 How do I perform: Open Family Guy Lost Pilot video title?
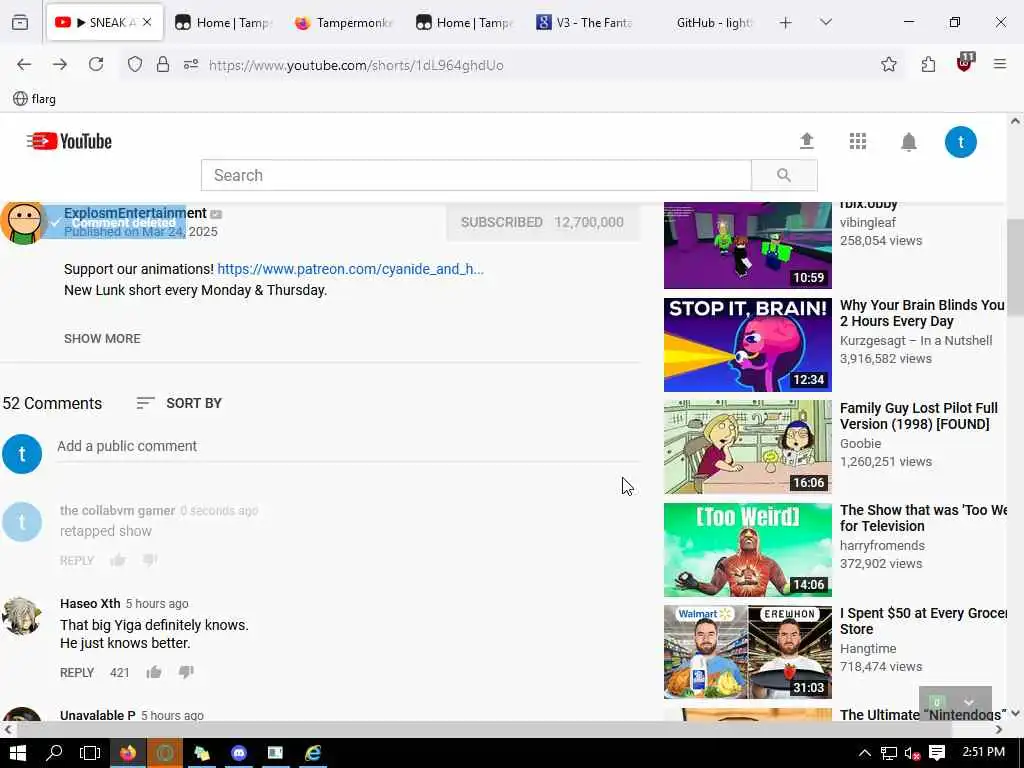click(918, 416)
